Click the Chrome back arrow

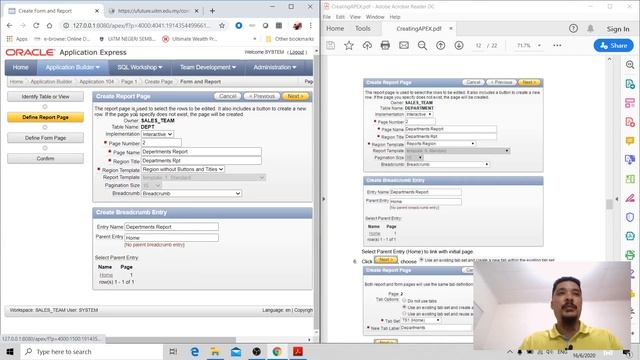pos(9,25)
